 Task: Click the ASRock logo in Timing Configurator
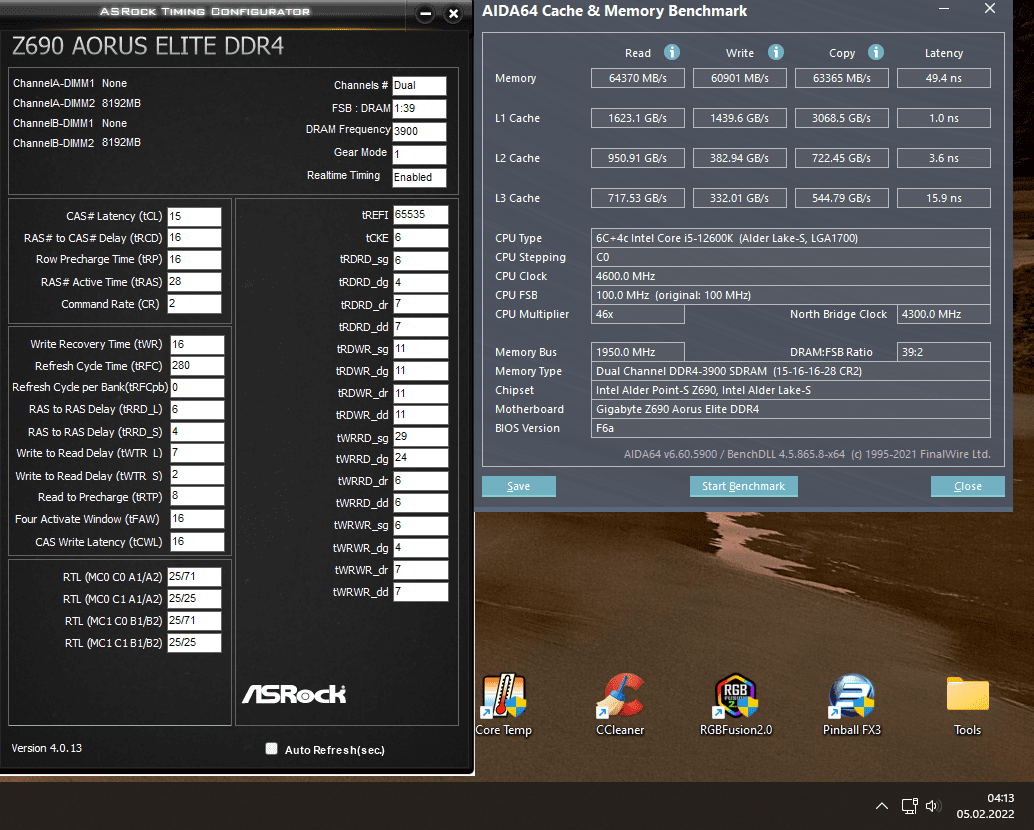coord(294,694)
